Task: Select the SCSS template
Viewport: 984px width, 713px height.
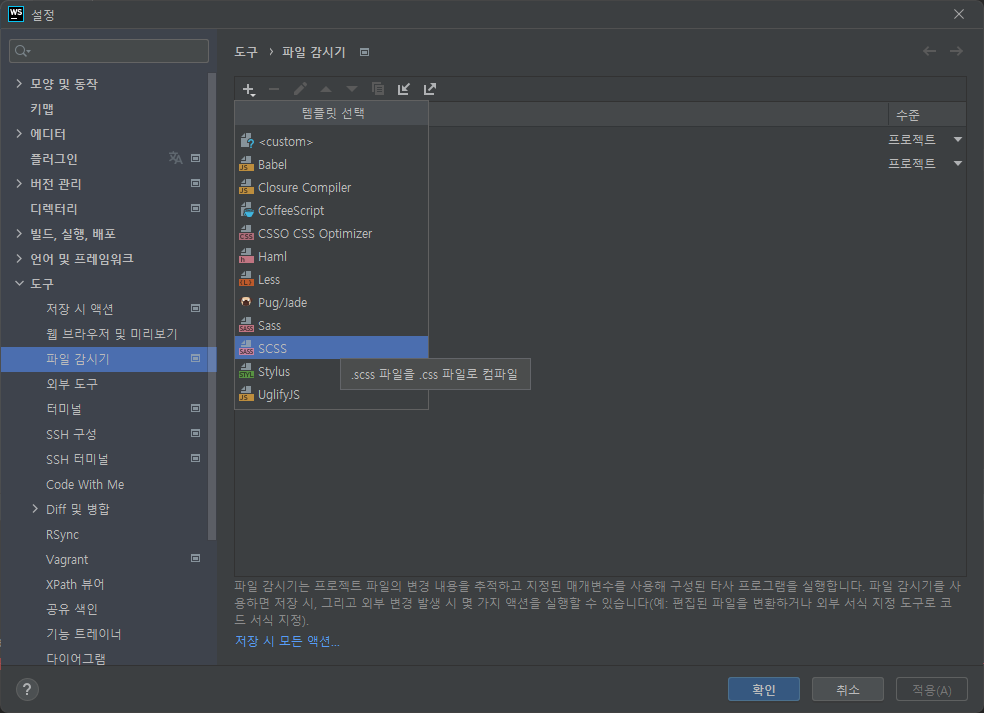Action: (331, 348)
